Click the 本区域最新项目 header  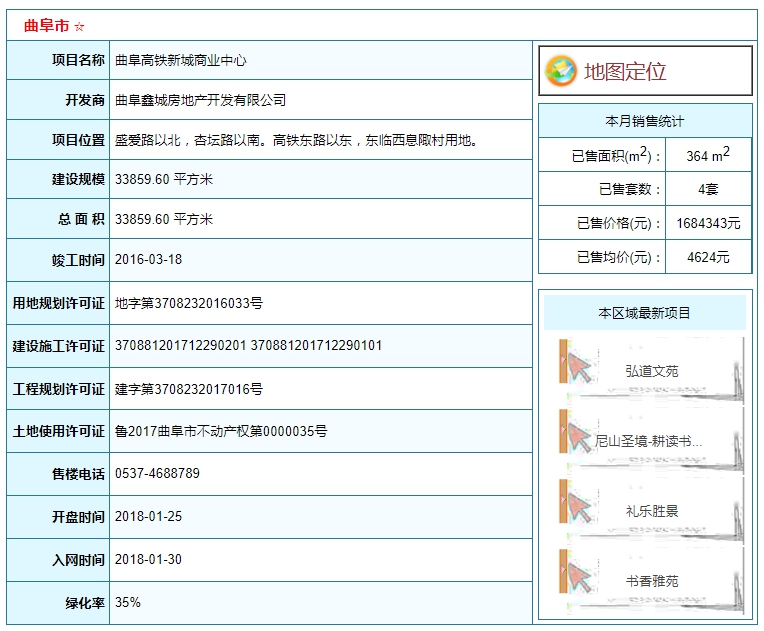(x=645, y=313)
